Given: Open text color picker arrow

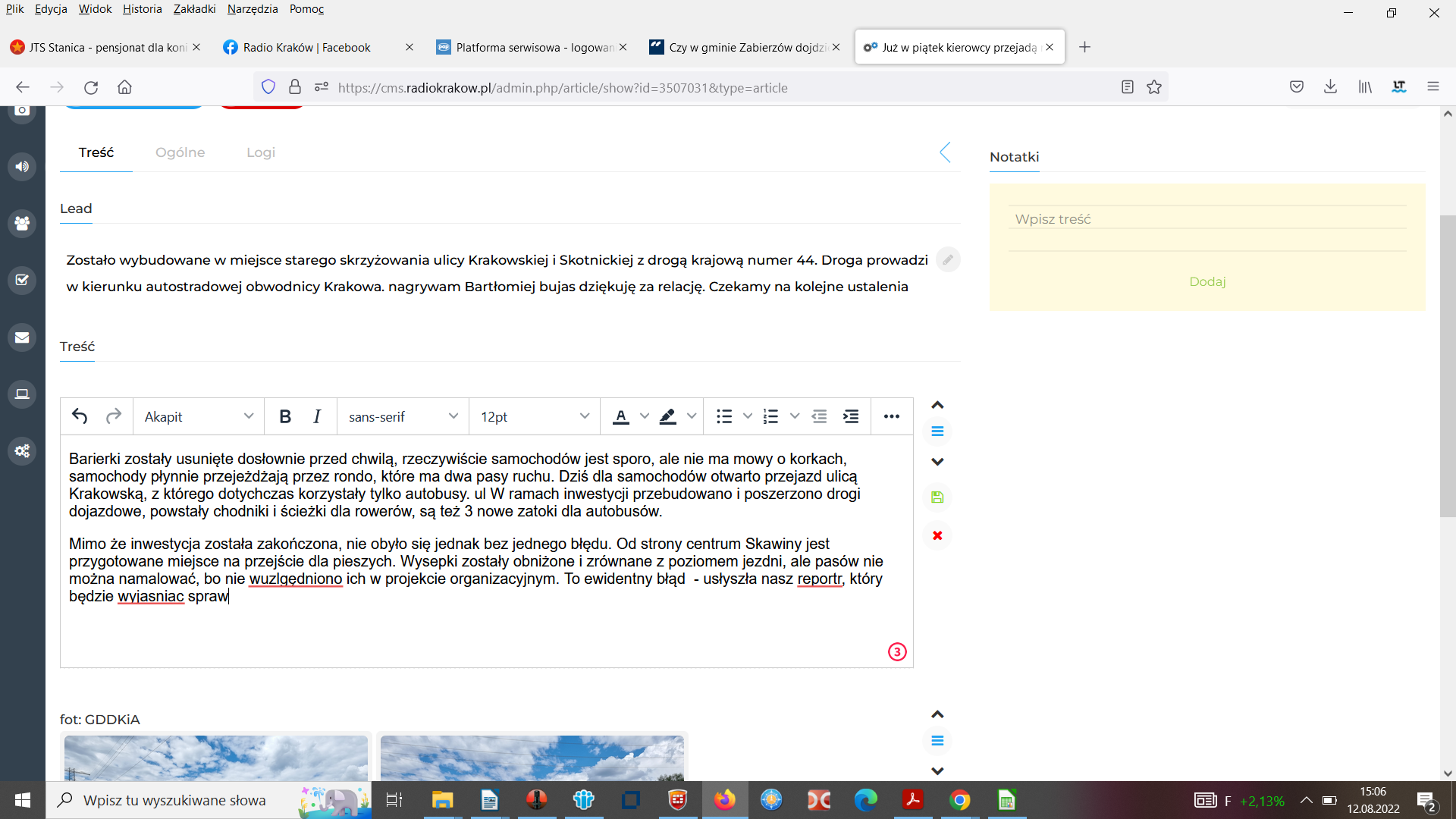Looking at the screenshot, I should pyautogui.click(x=645, y=416).
